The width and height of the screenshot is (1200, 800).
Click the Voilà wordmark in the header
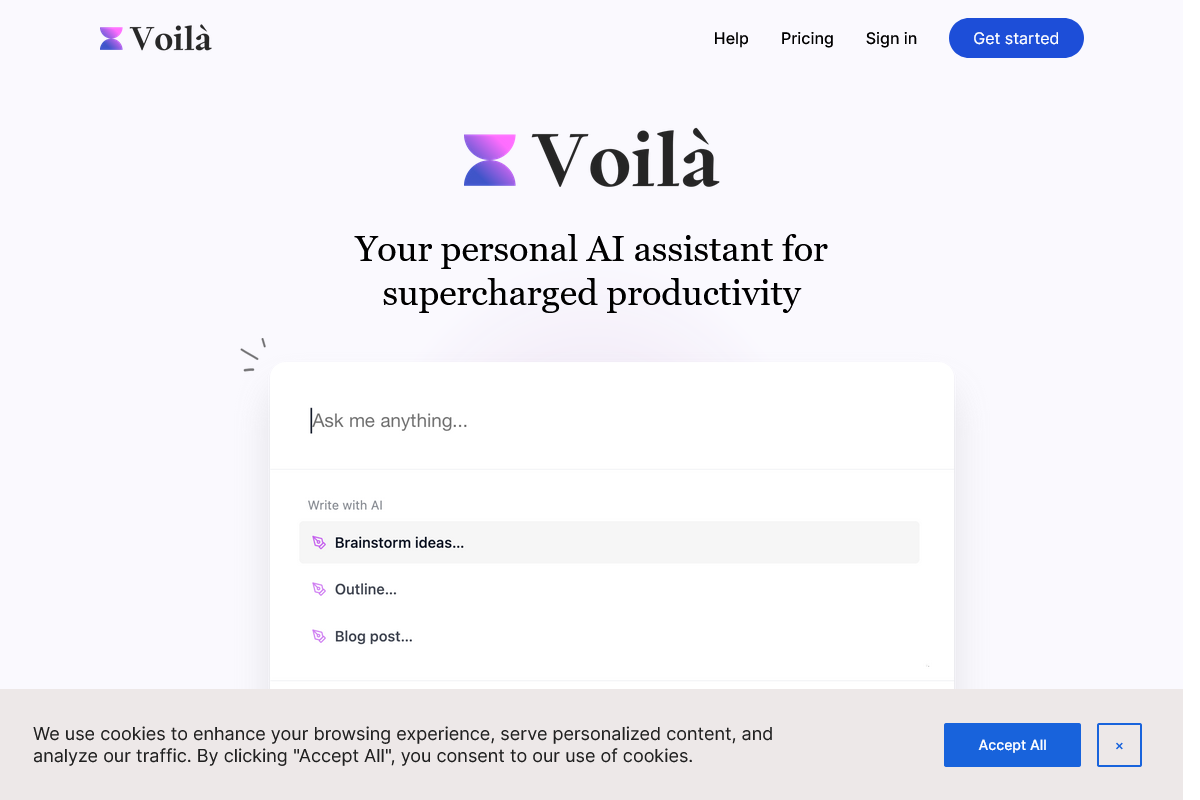170,38
